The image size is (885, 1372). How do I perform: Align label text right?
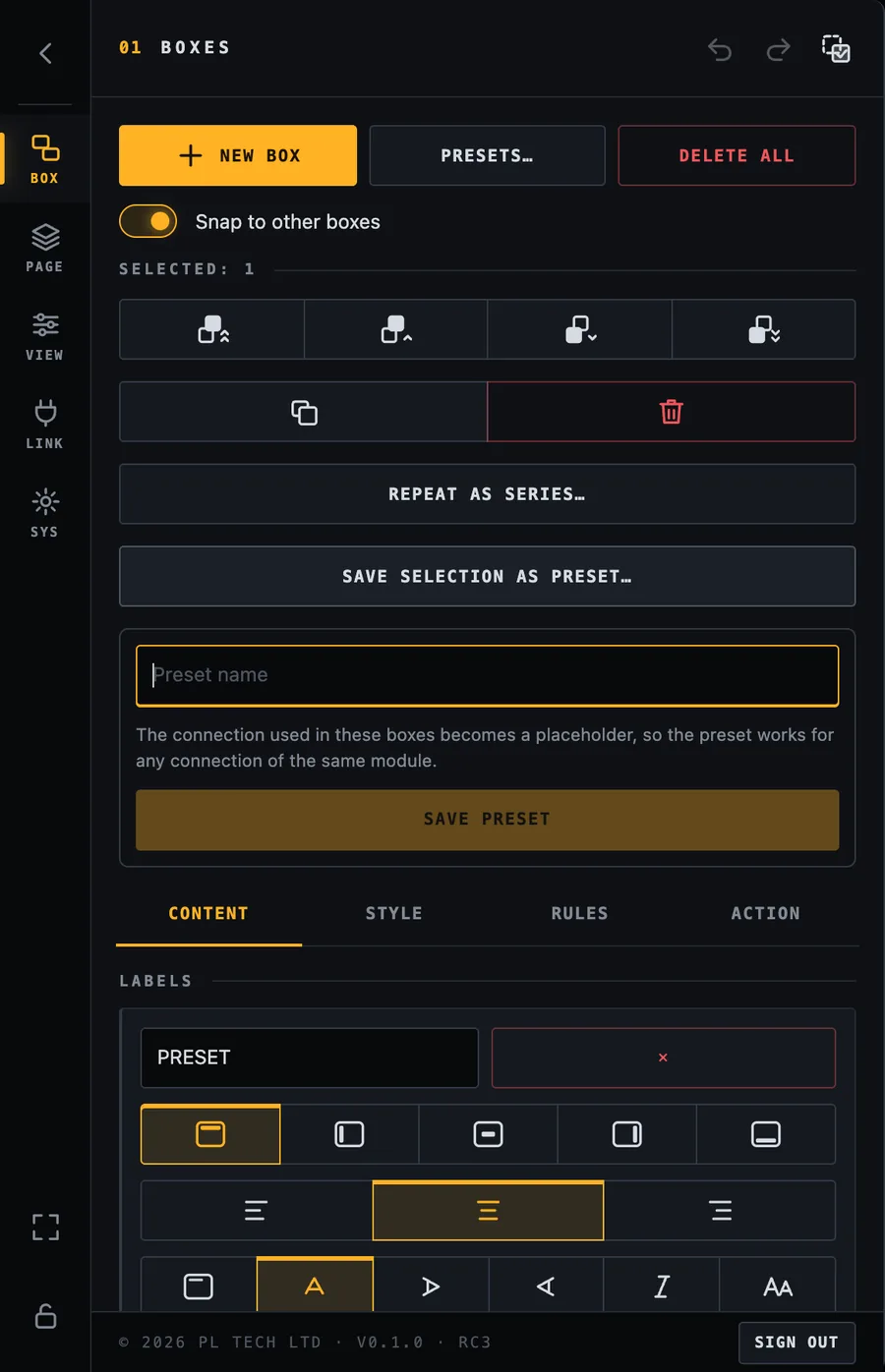pos(720,1211)
